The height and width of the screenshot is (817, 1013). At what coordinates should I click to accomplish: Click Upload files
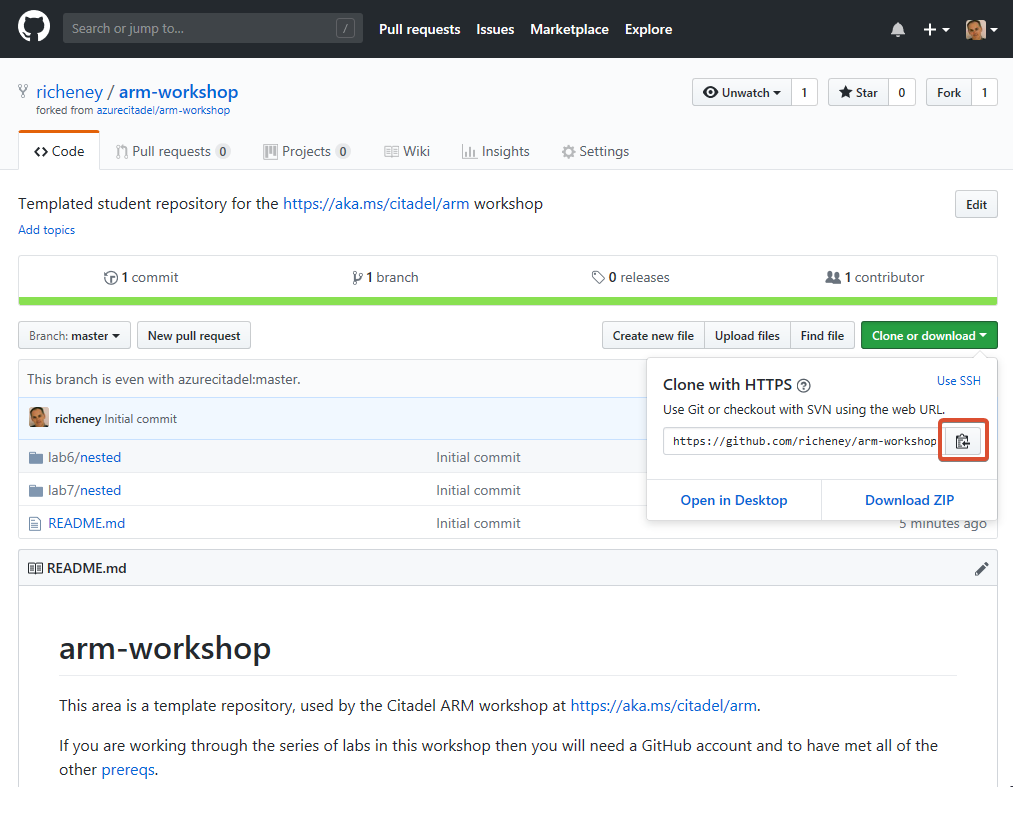747,335
